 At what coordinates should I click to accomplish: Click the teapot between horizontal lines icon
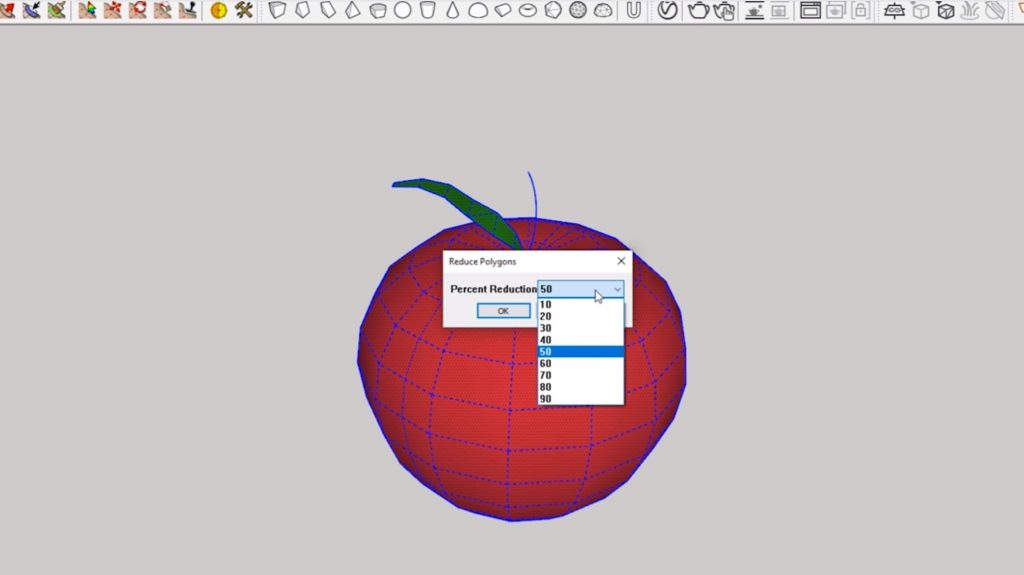tap(754, 10)
